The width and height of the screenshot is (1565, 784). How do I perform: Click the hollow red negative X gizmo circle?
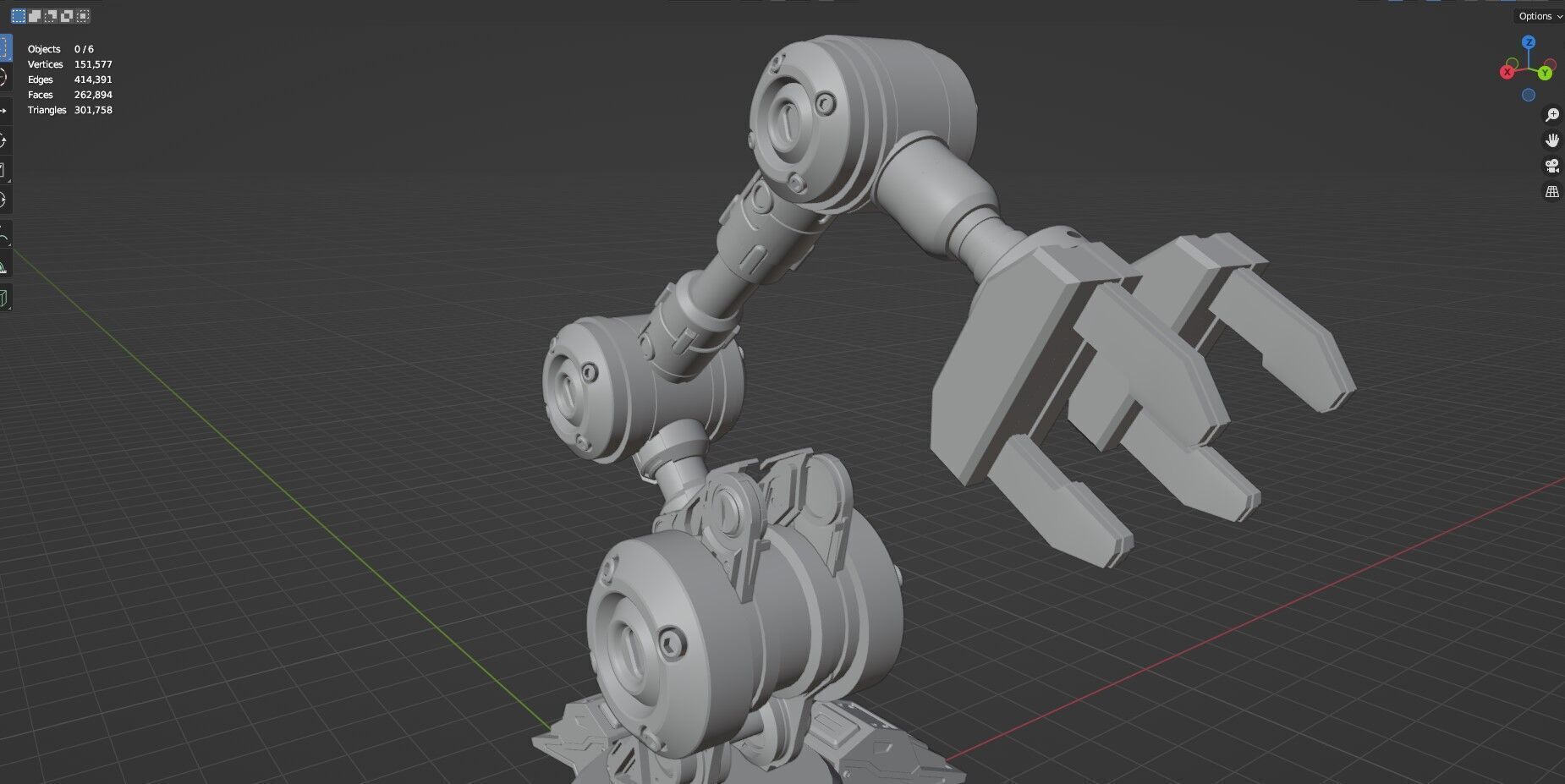pos(1551,63)
